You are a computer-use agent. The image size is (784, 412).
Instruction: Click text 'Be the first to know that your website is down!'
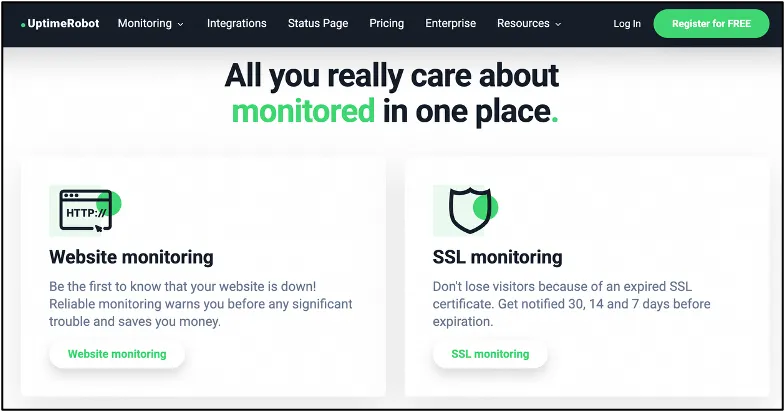pos(182,286)
